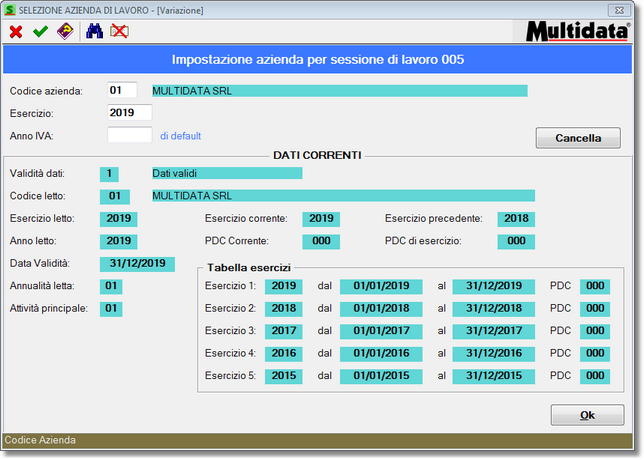Close the Selezione Azienda window

[619, 10]
